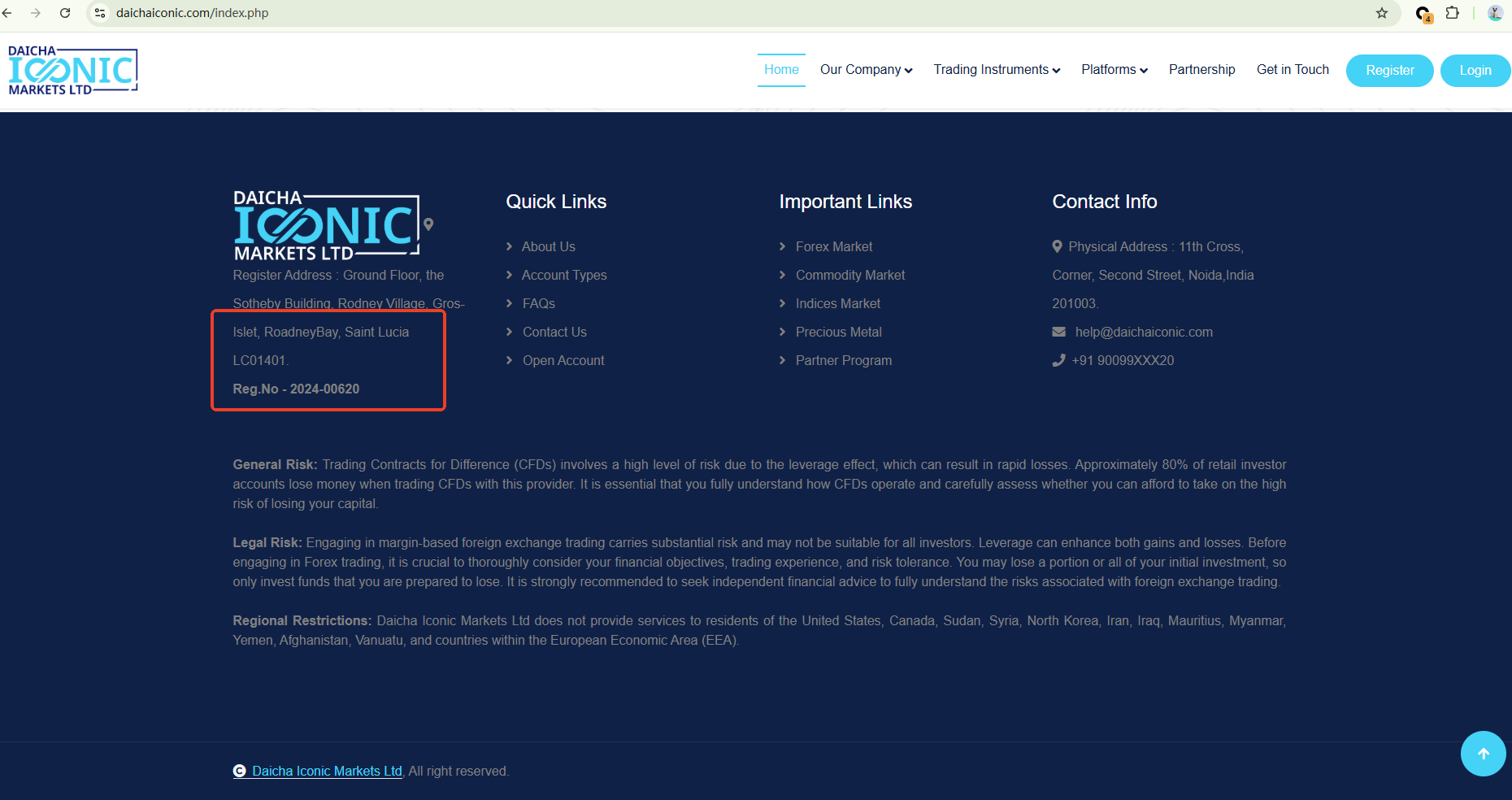The width and height of the screenshot is (1512, 800).
Task: Open the Forex Market link
Action: pos(834,246)
